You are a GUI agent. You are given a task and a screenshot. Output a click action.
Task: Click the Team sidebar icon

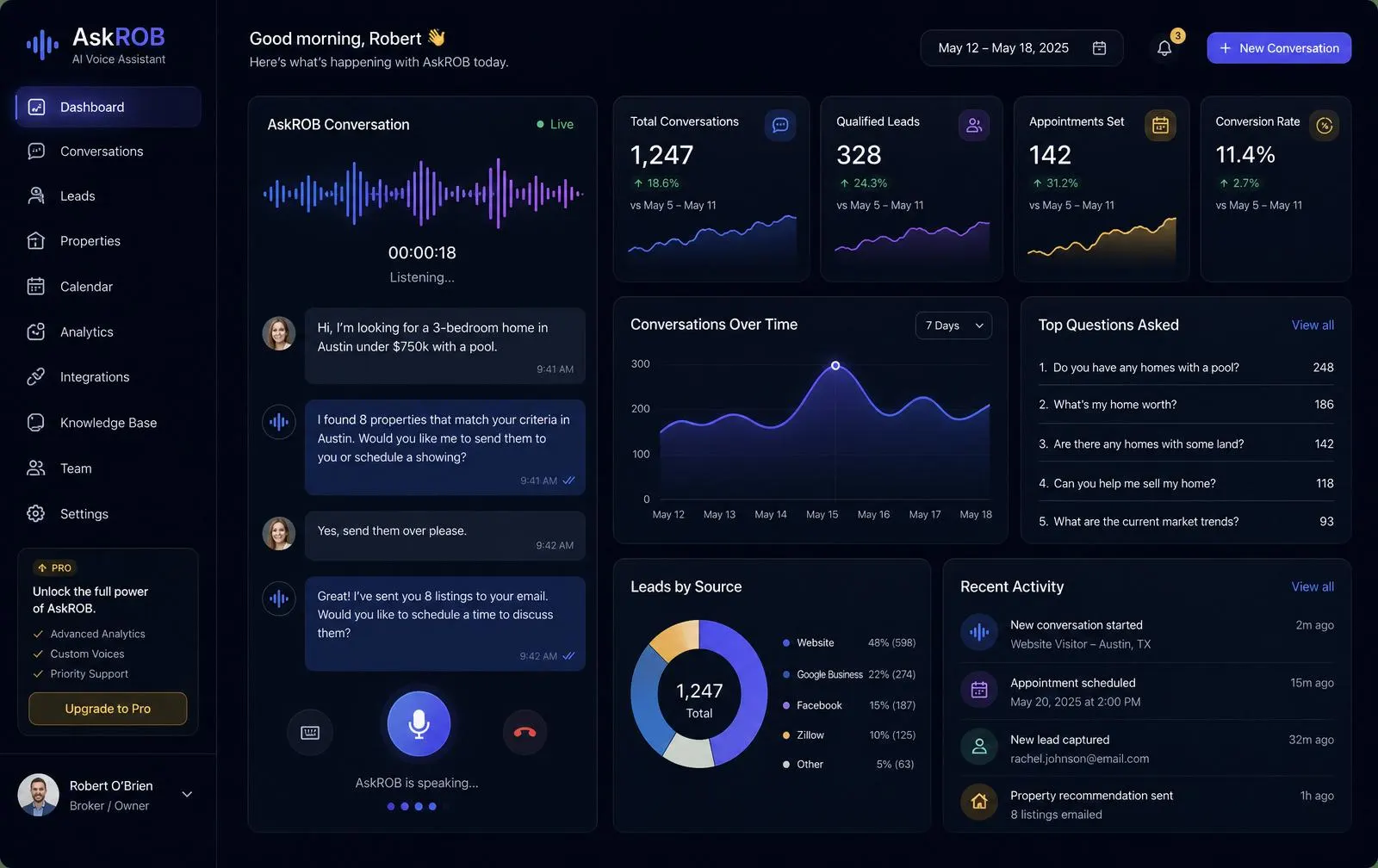[36, 468]
